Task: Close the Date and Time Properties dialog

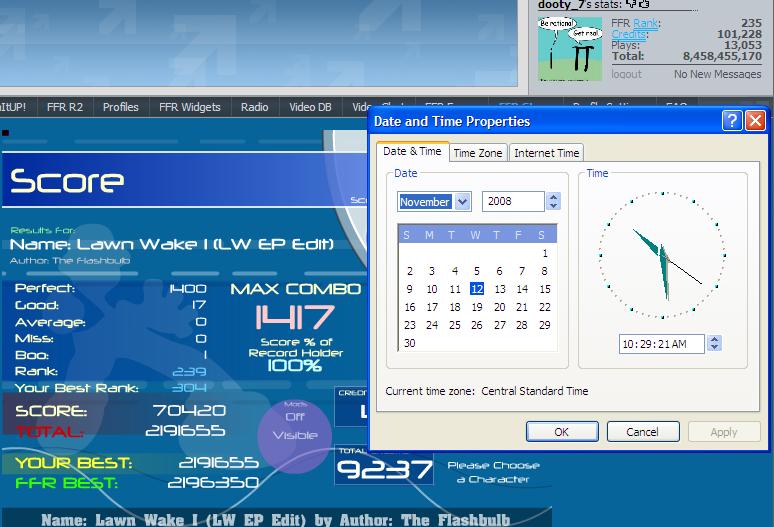Action: pos(755,121)
